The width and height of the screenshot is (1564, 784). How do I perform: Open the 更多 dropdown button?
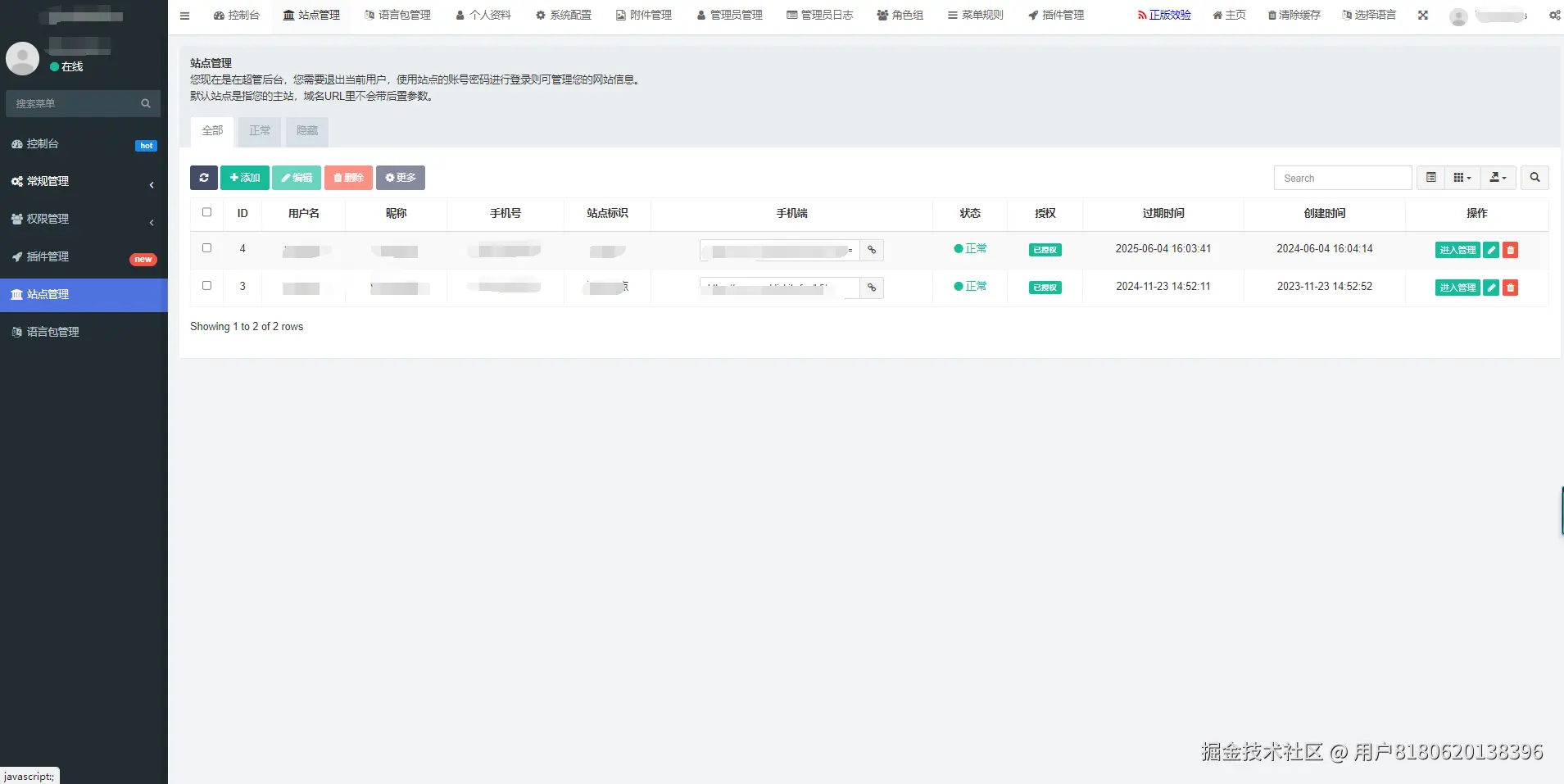pos(400,178)
